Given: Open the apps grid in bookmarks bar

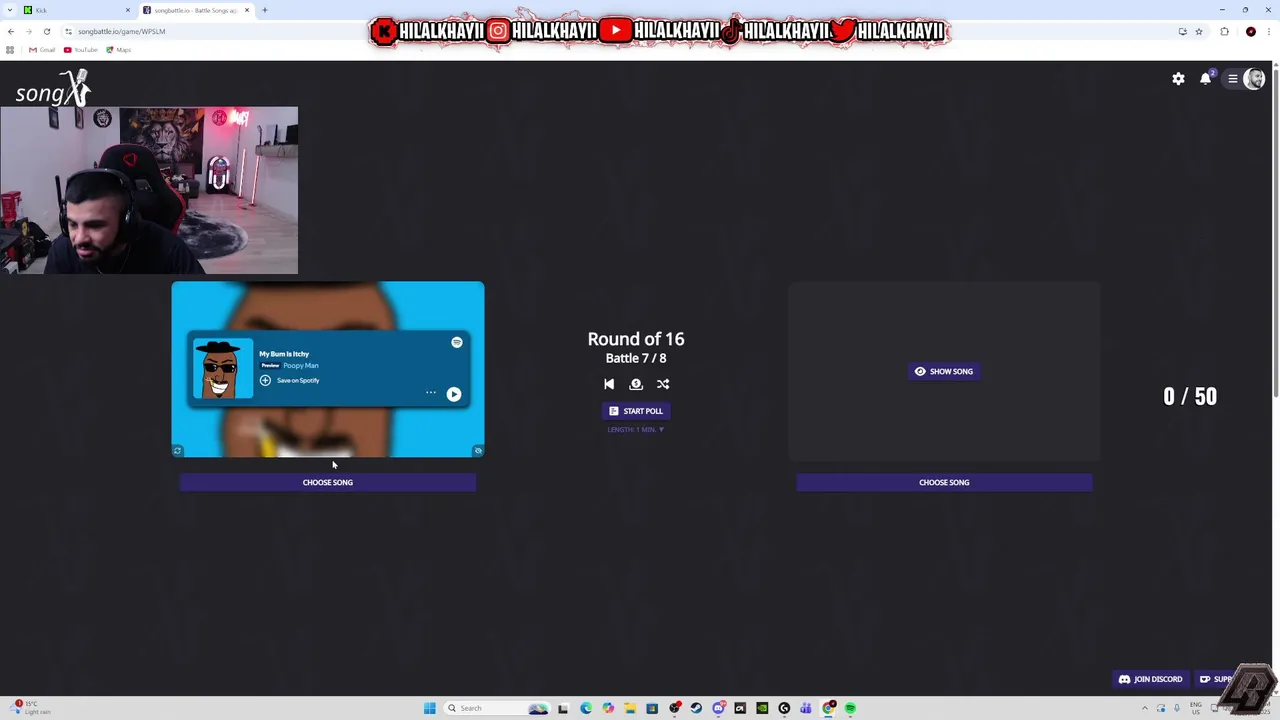Looking at the screenshot, I should (x=10, y=50).
